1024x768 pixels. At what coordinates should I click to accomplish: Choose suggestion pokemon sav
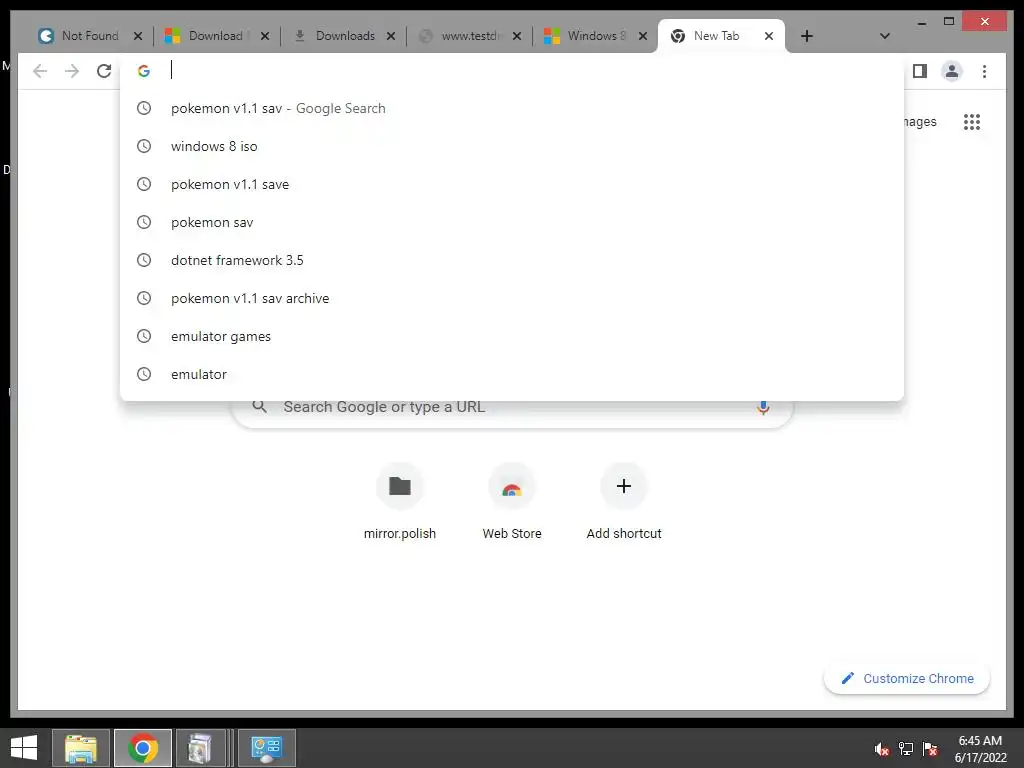pos(512,222)
